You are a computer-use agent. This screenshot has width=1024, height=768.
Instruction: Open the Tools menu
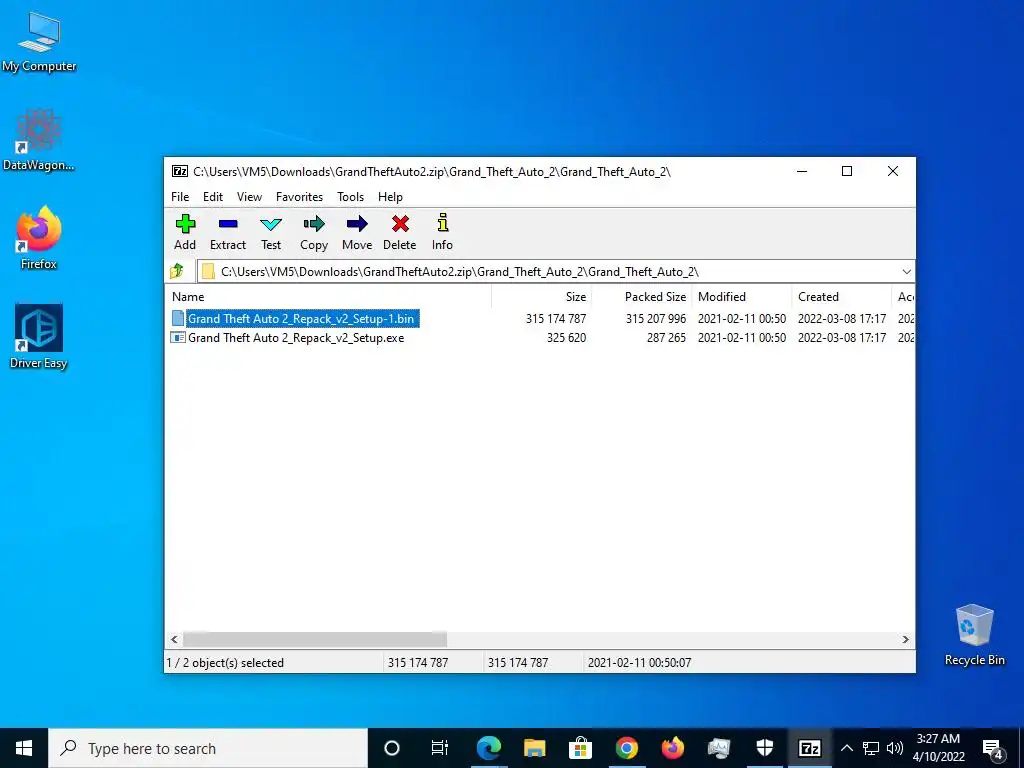tap(351, 197)
